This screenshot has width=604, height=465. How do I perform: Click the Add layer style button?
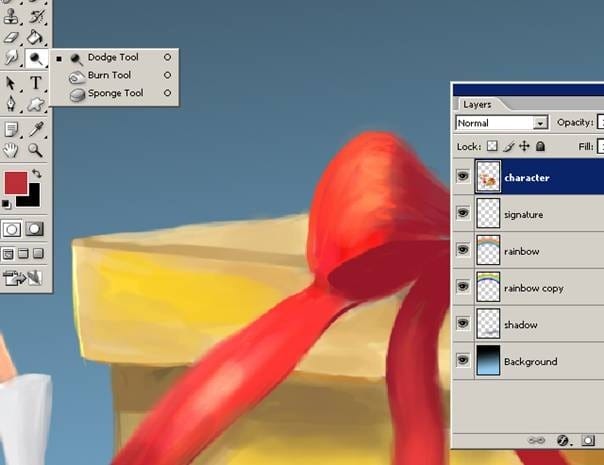[x=563, y=440]
